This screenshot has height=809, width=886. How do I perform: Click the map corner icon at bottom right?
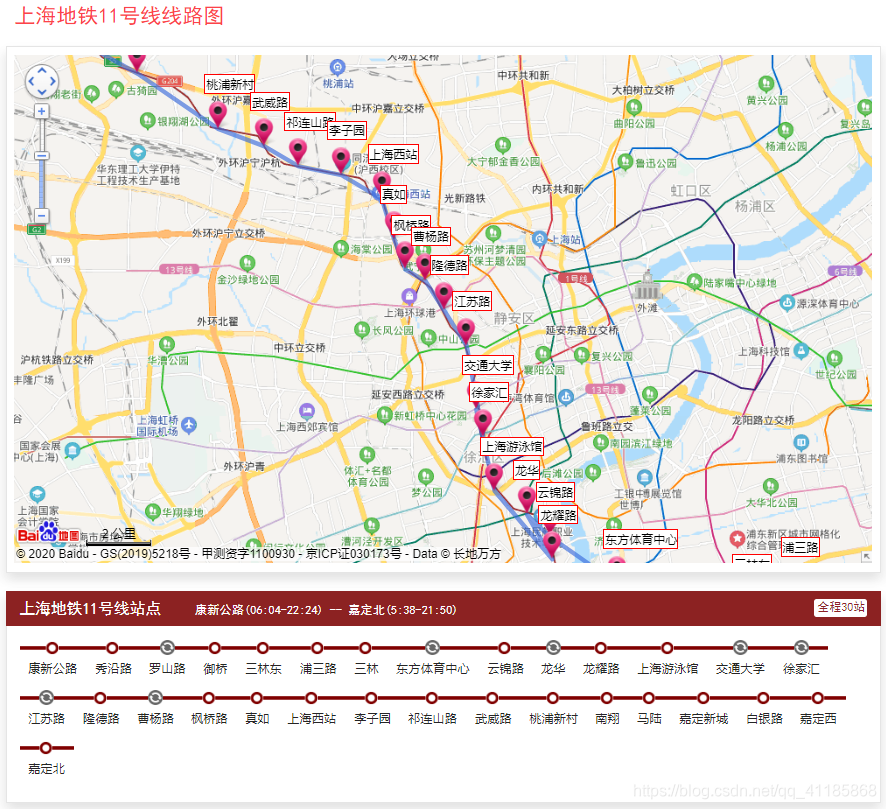[x=866, y=557]
